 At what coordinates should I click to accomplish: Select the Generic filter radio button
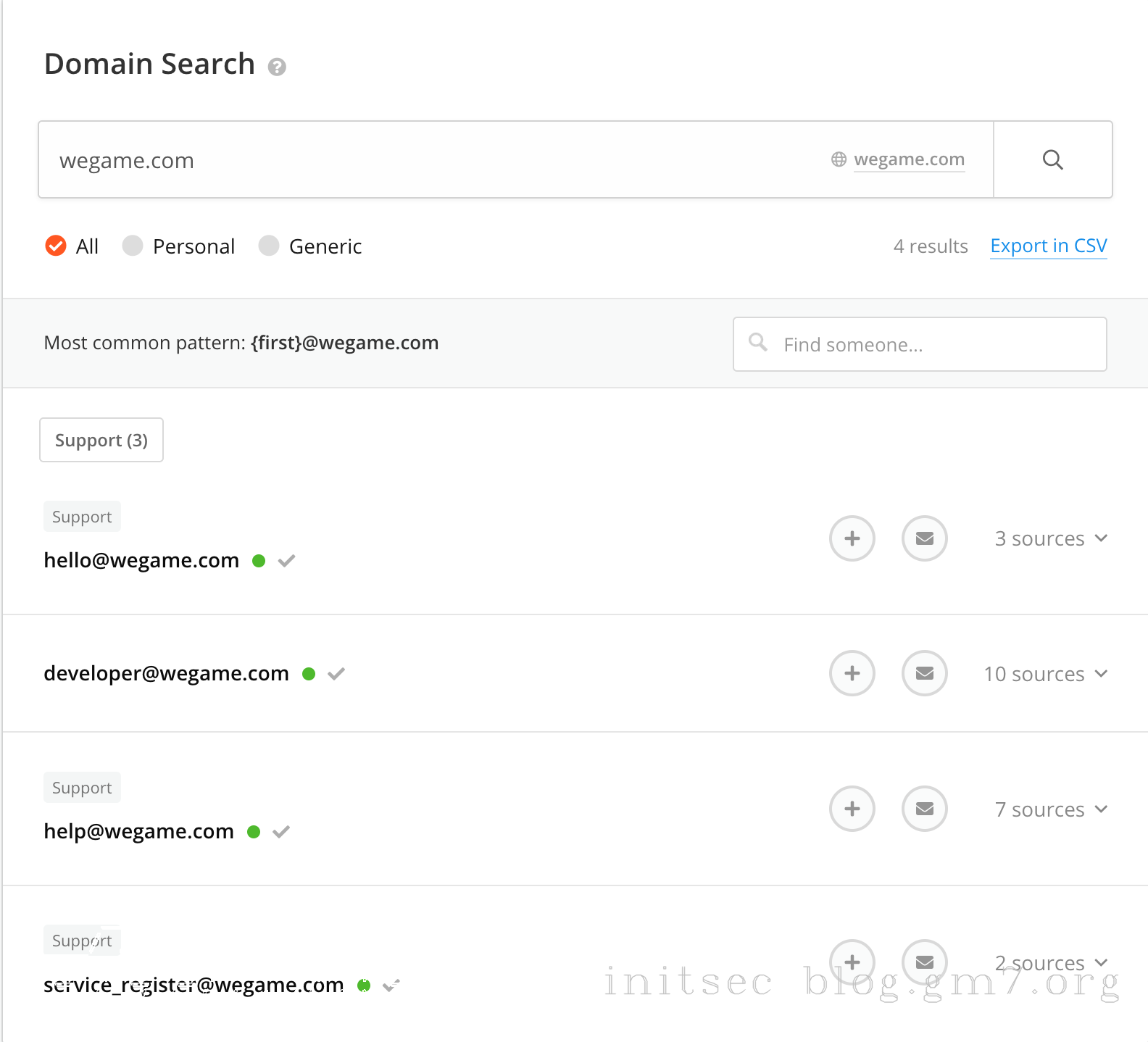click(269, 246)
